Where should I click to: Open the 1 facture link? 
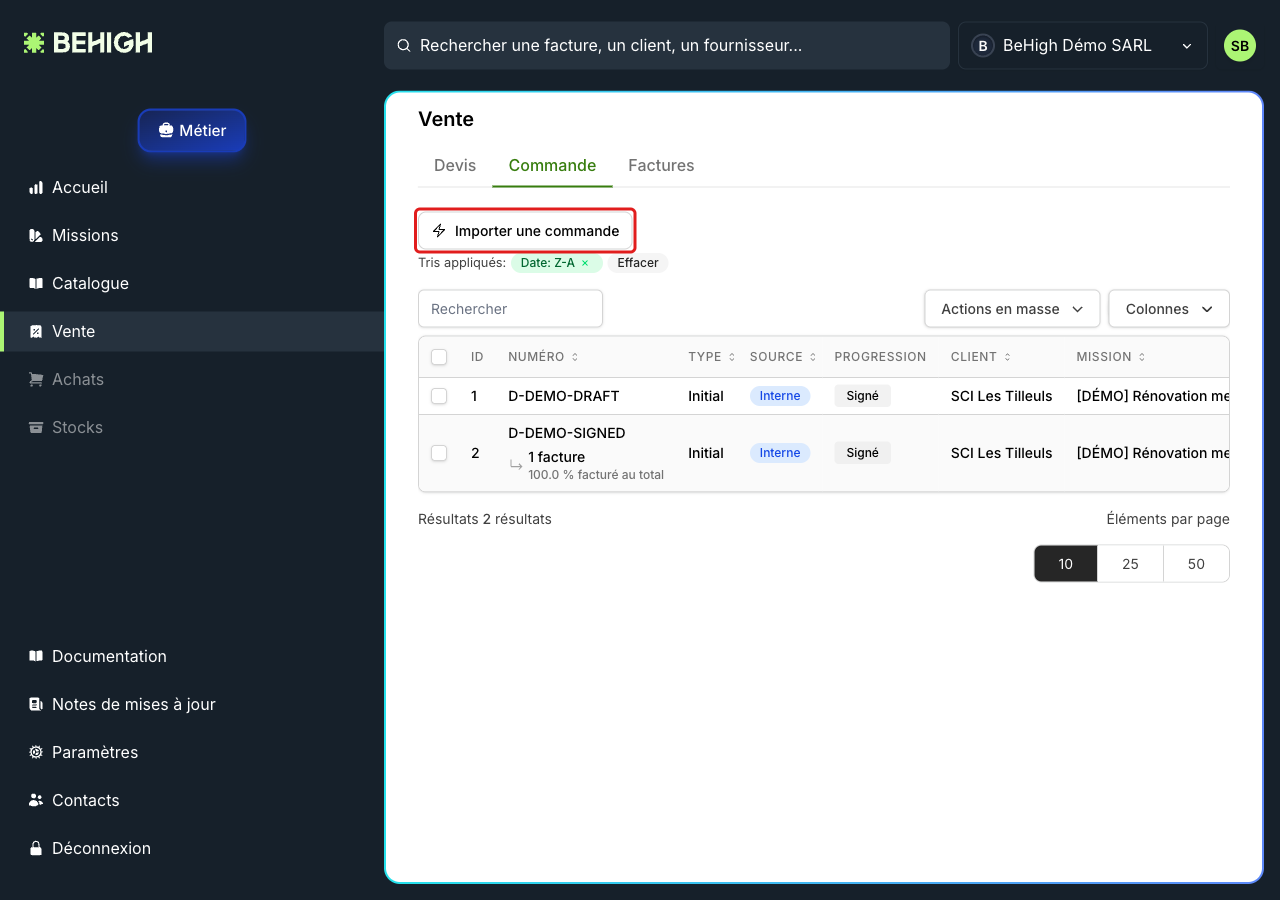coord(557,457)
